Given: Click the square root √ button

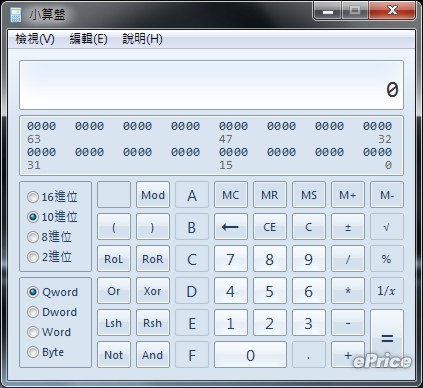Looking at the screenshot, I should (x=387, y=227).
